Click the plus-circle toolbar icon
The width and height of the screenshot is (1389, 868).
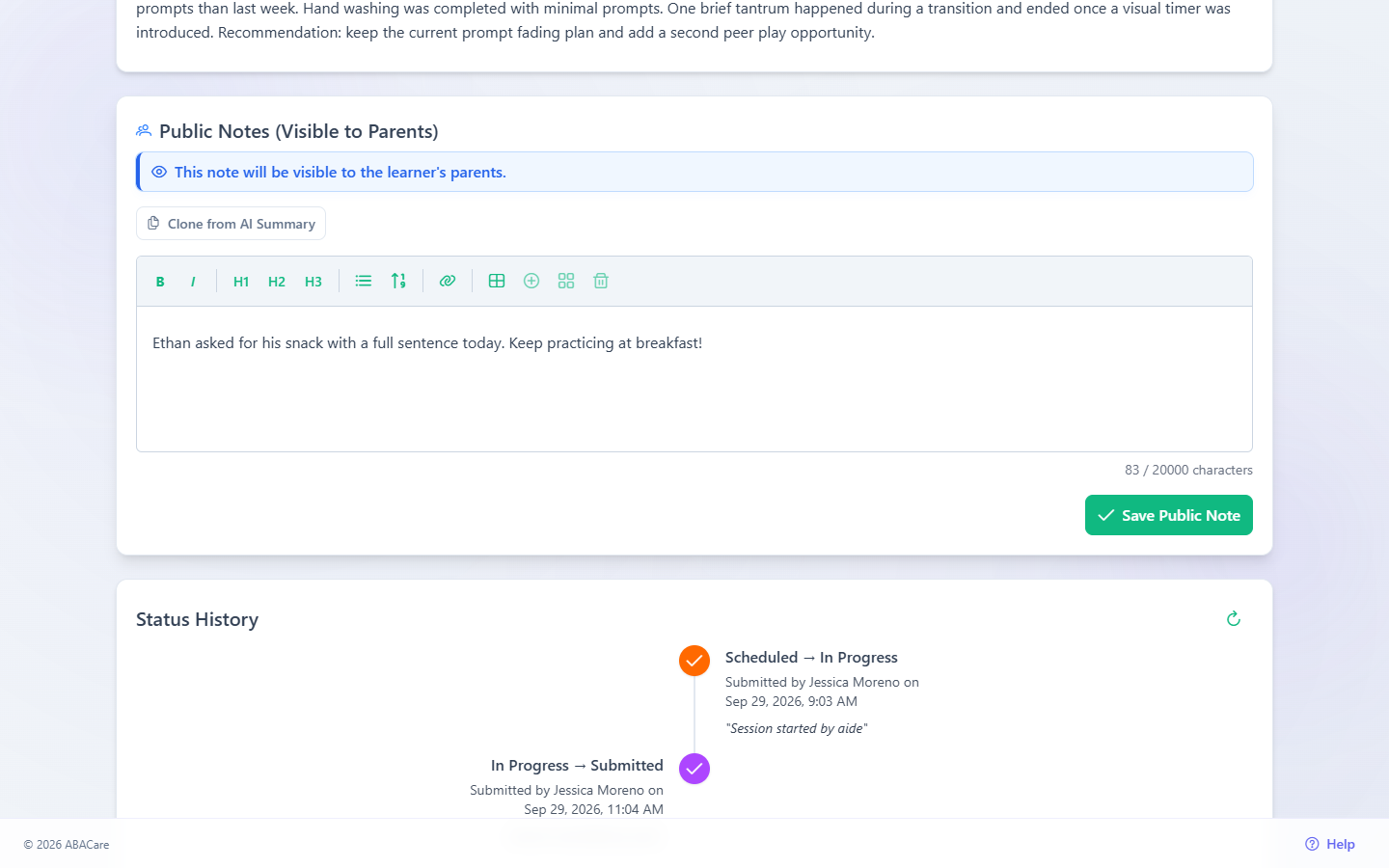(531, 281)
